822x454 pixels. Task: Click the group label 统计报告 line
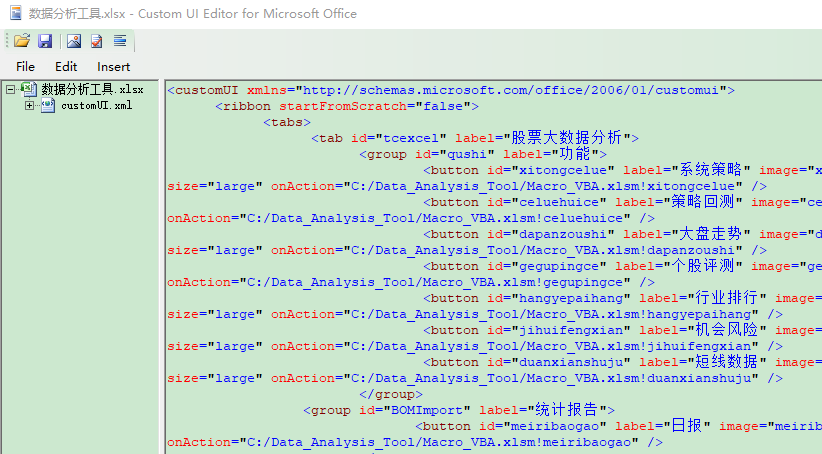point(459,410)
